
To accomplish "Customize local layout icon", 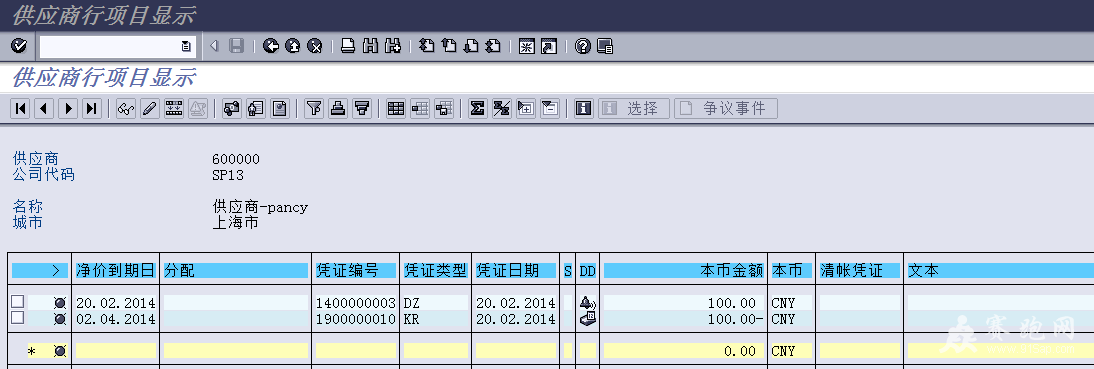I will [x=605, y=46].
